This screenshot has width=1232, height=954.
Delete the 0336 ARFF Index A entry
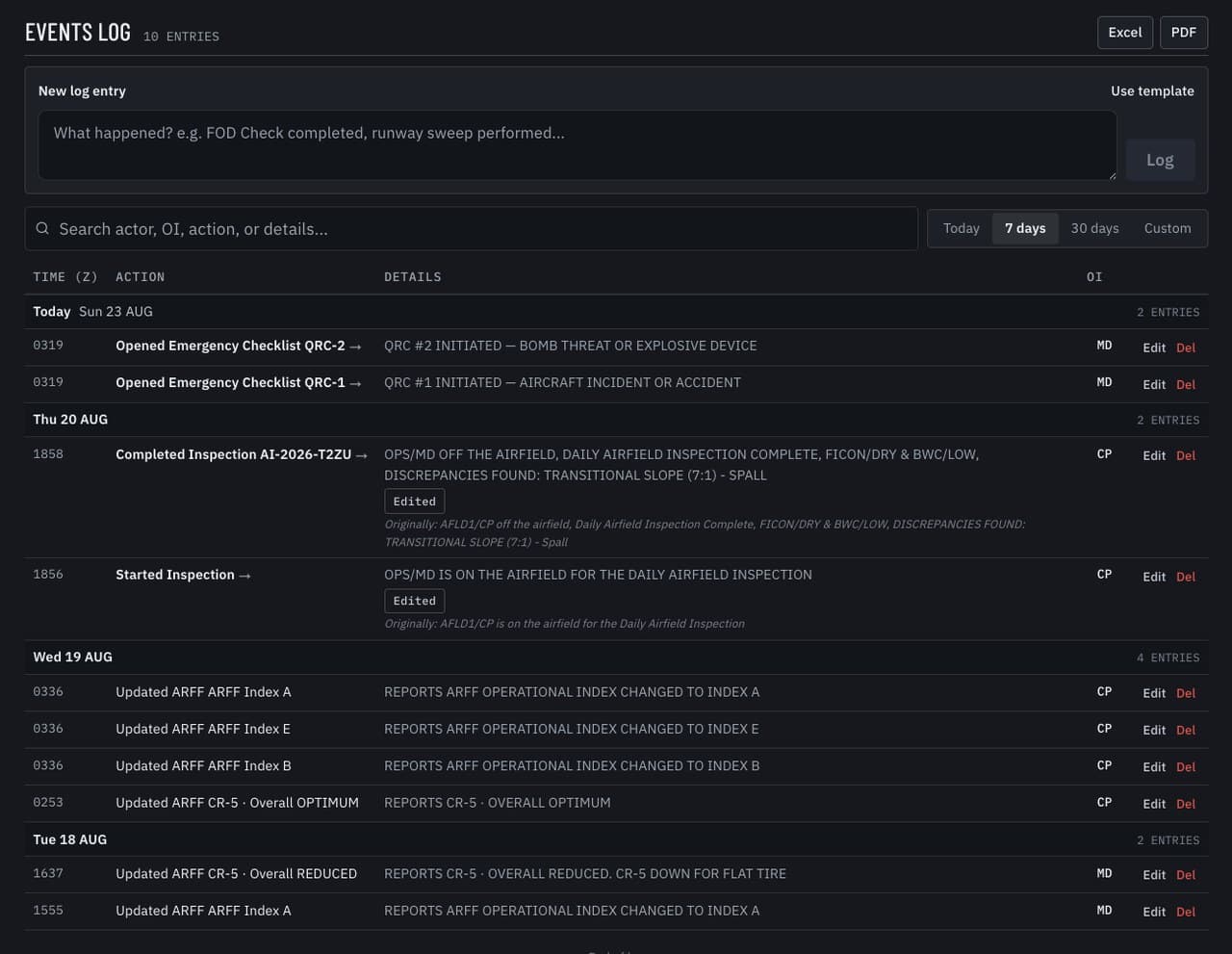point(1186,693)
